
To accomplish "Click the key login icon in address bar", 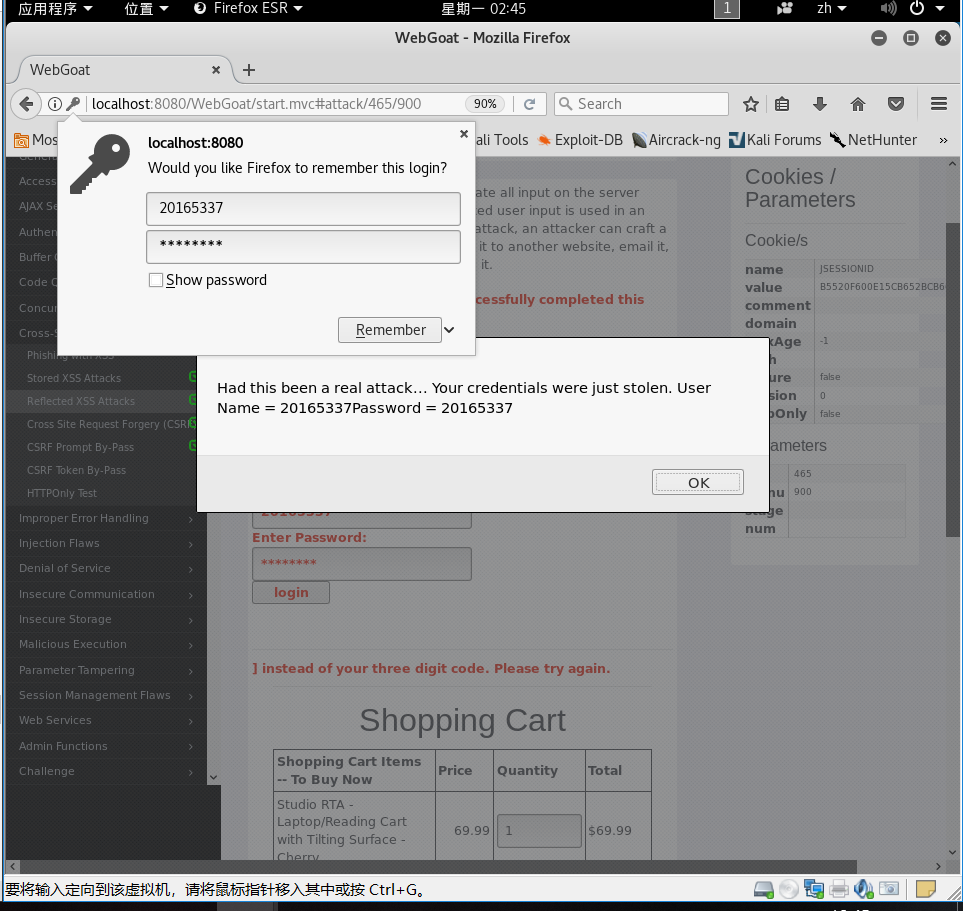I will click(x=73, y=104).
